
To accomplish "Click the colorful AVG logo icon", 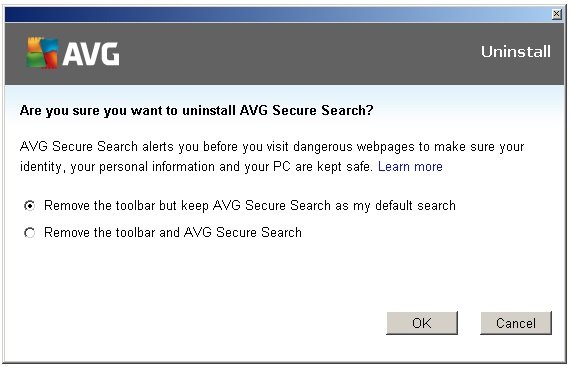I will [43, 53].
